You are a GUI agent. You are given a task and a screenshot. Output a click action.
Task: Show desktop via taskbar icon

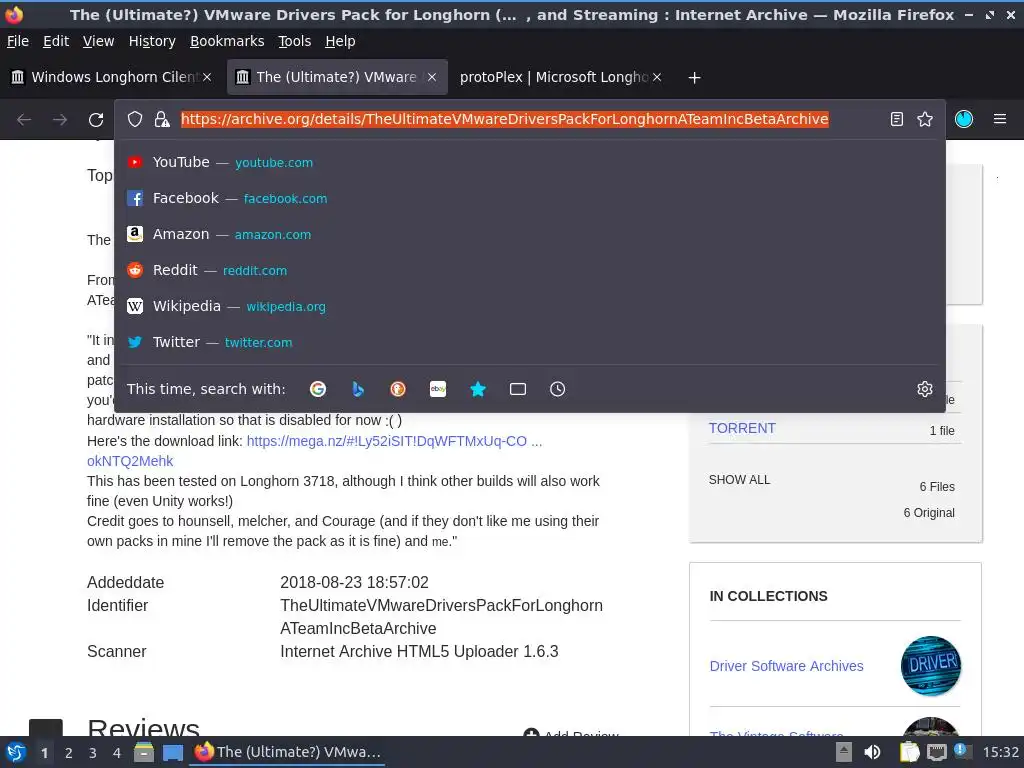(x=172, y=752)
